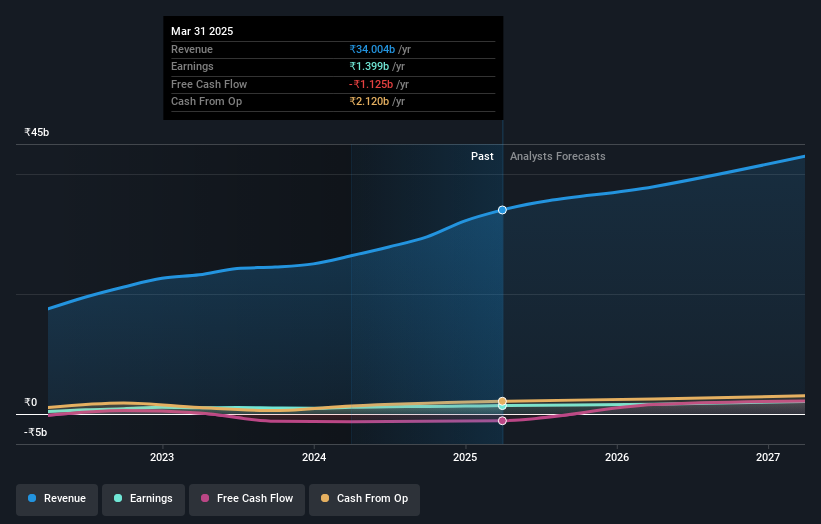This screenshot has width=821, height=524.
Task: Click the -₹5b y-axis label
Action: 36,432
